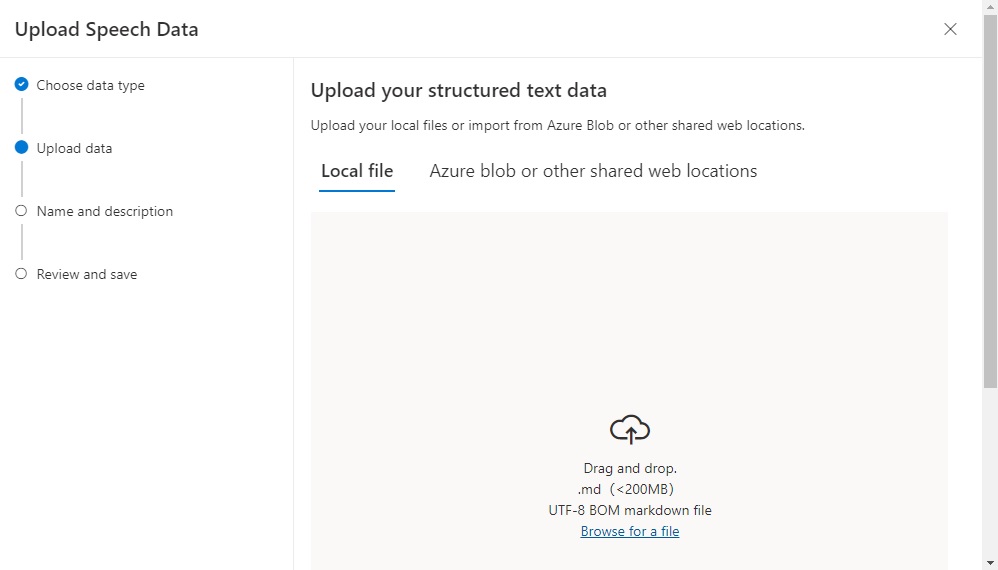Click the UTF-8 BOM markdown file text
The height and width of the screenshot is (570, 998).
point(630,510)
